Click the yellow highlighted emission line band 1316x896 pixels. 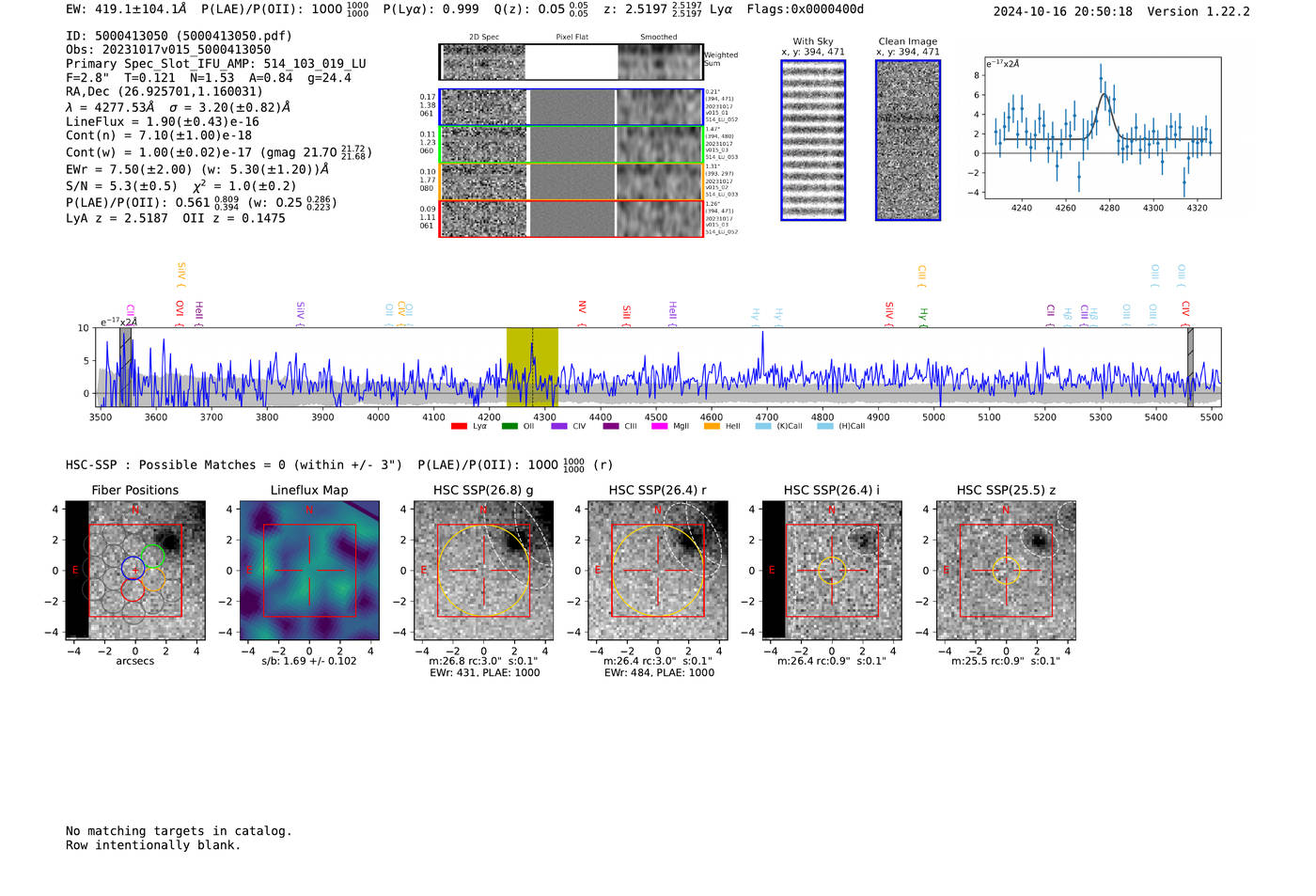532,367
